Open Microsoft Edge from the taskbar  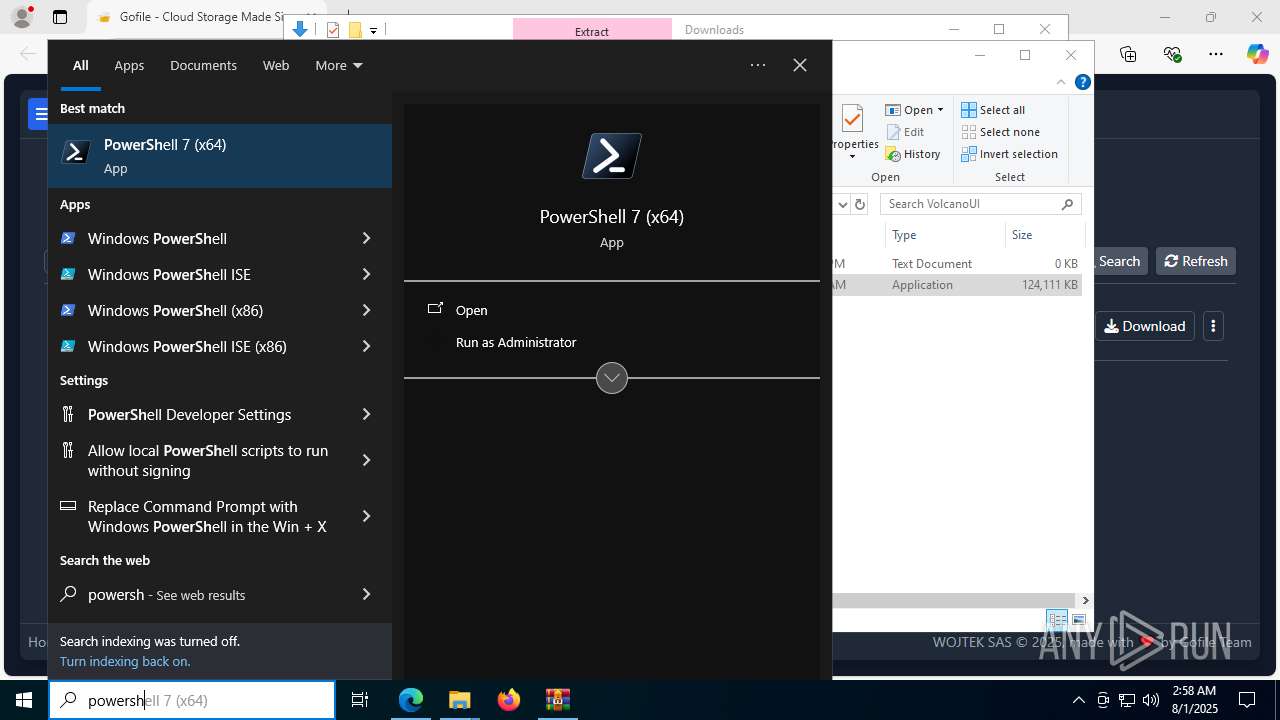click(411, 700)
